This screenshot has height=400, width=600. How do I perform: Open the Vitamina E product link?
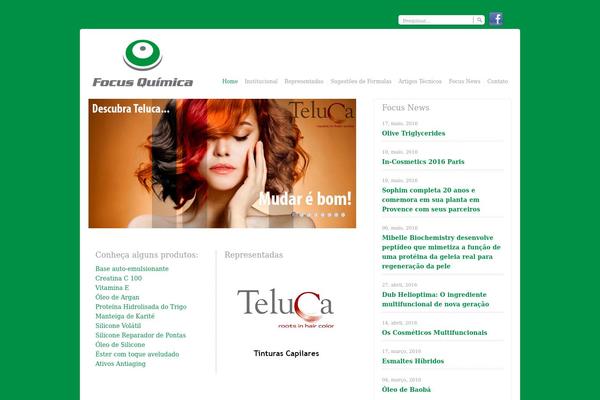(x=112, y=287)
